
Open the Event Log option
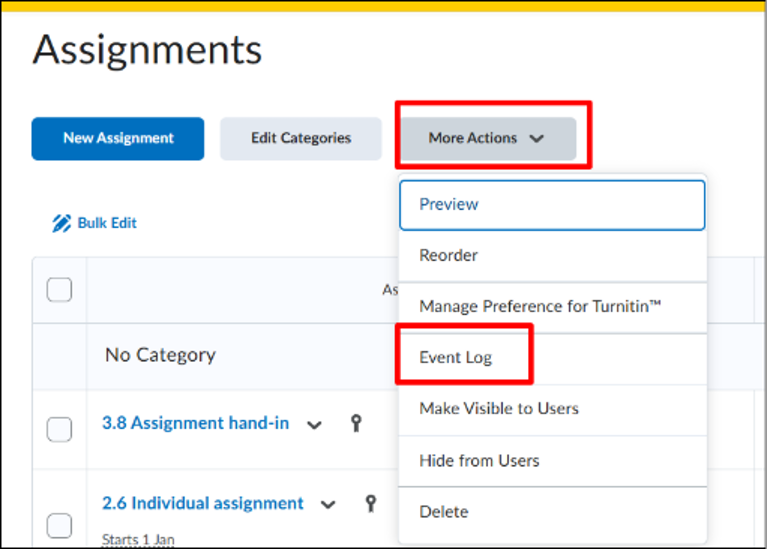(552, 358)
